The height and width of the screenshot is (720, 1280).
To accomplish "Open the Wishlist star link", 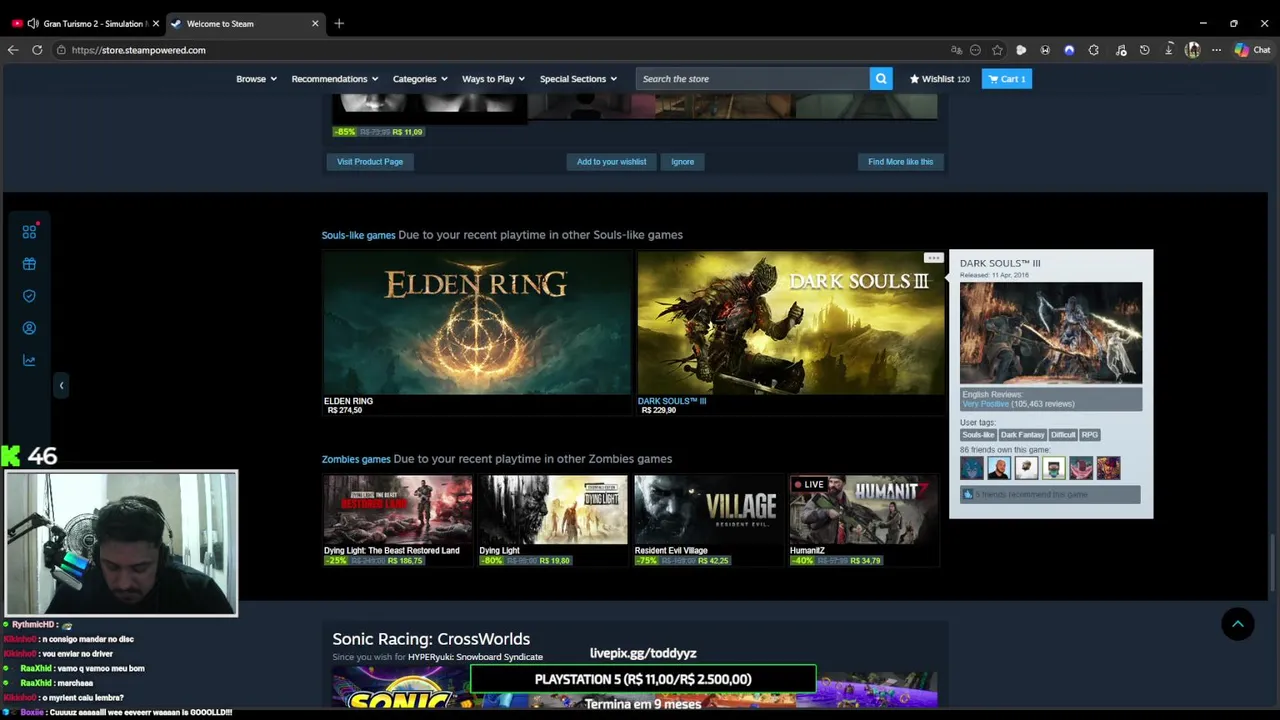I will (x=939, y=79).
